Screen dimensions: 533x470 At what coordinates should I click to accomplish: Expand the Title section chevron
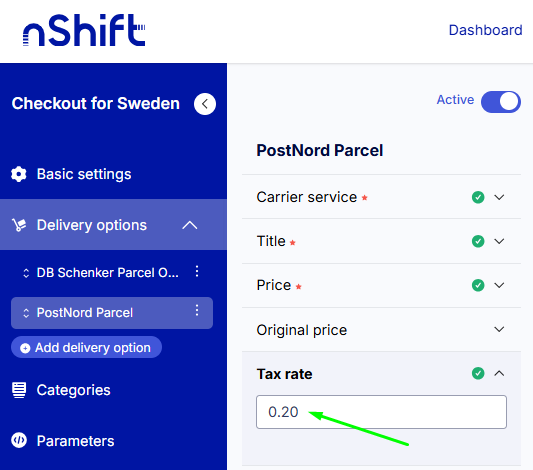point(499,241)
